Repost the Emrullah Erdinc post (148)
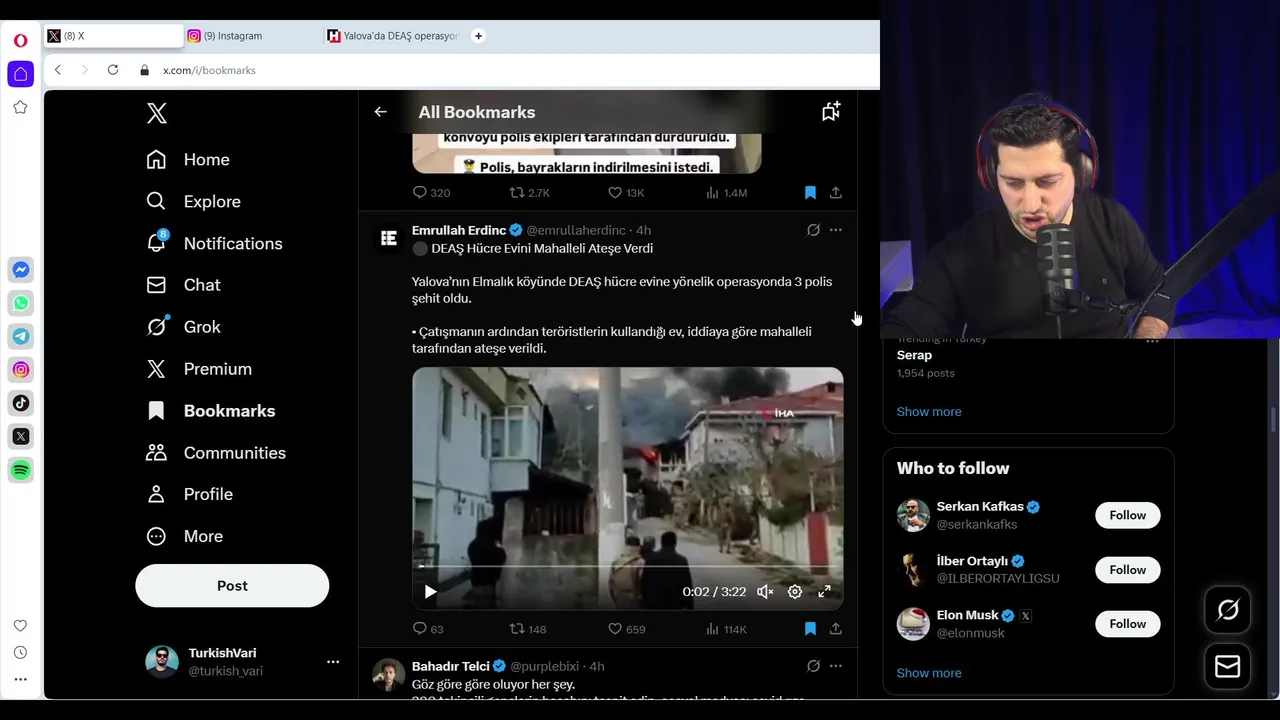 click(x=528, y=629)
